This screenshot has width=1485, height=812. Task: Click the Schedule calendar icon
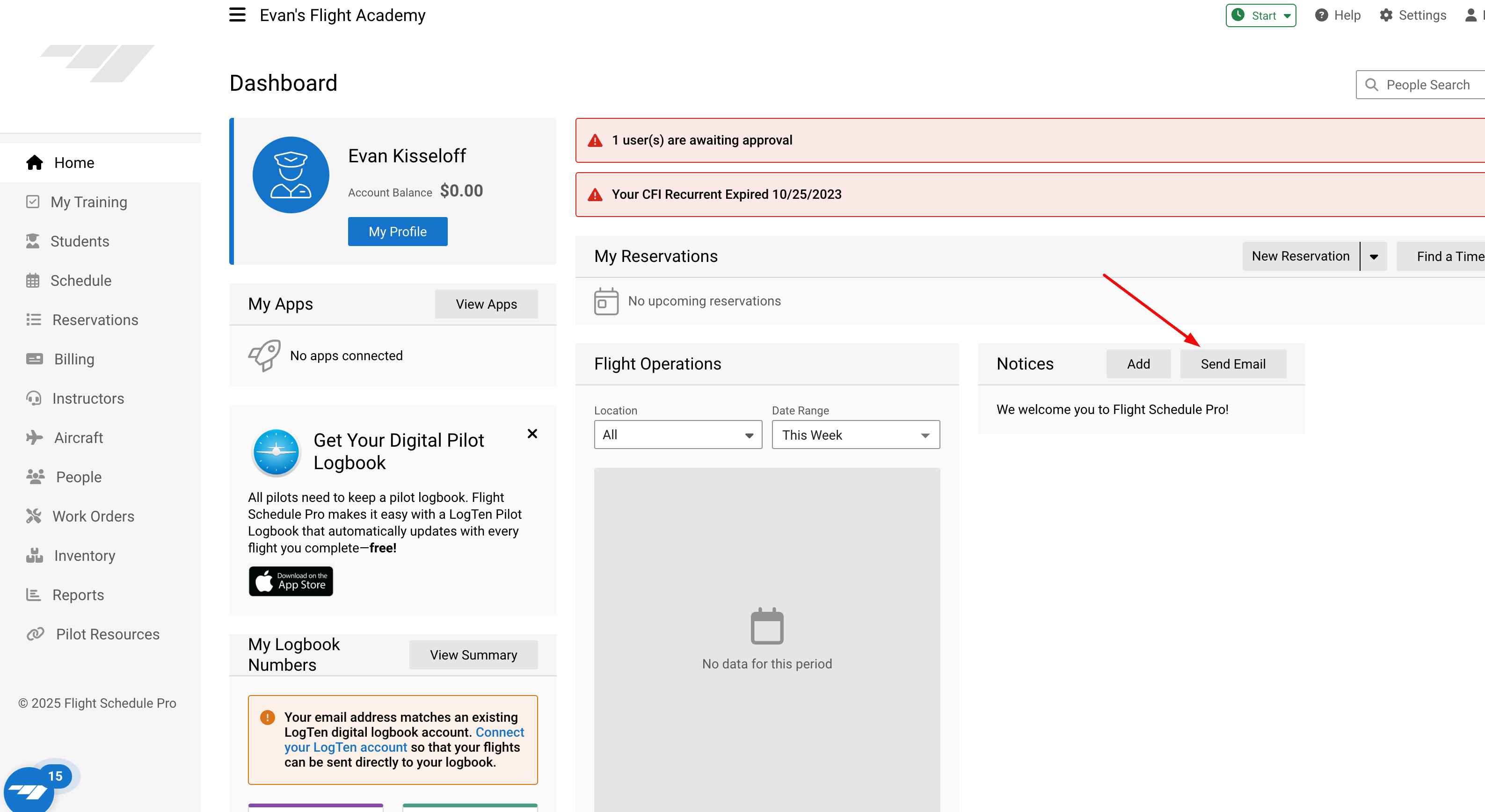pyautogui.click(x=33, y=281)
